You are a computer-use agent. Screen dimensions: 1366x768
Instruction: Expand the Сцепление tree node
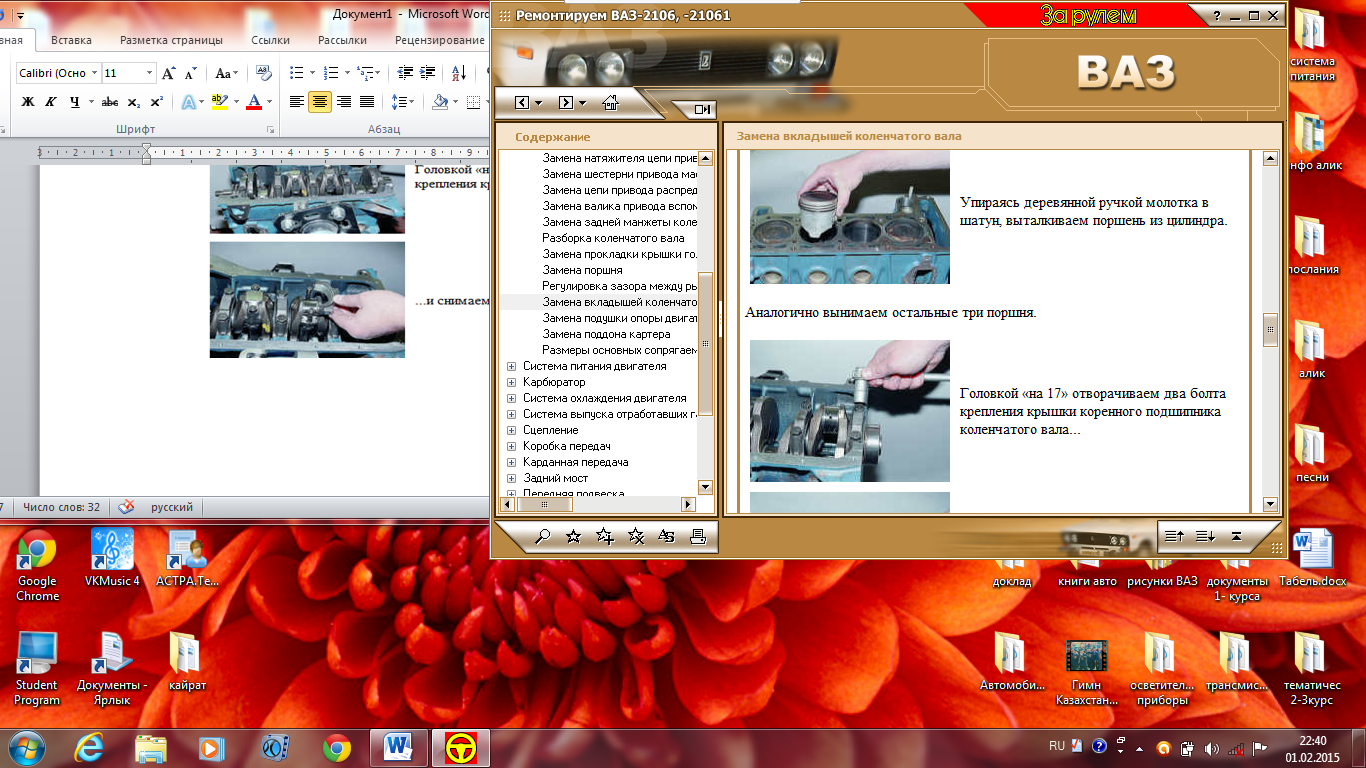[x=512, y=430]
